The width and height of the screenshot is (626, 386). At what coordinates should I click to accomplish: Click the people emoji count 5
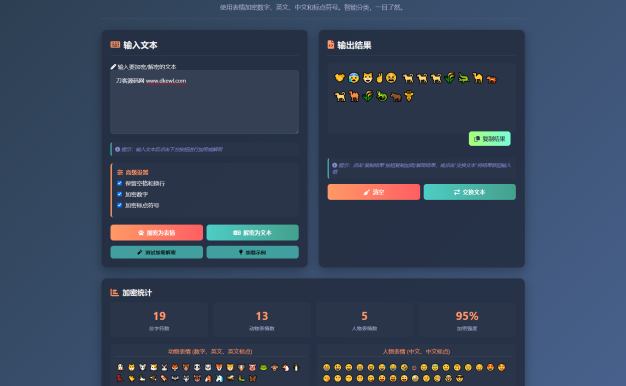[x=365, y=316]
